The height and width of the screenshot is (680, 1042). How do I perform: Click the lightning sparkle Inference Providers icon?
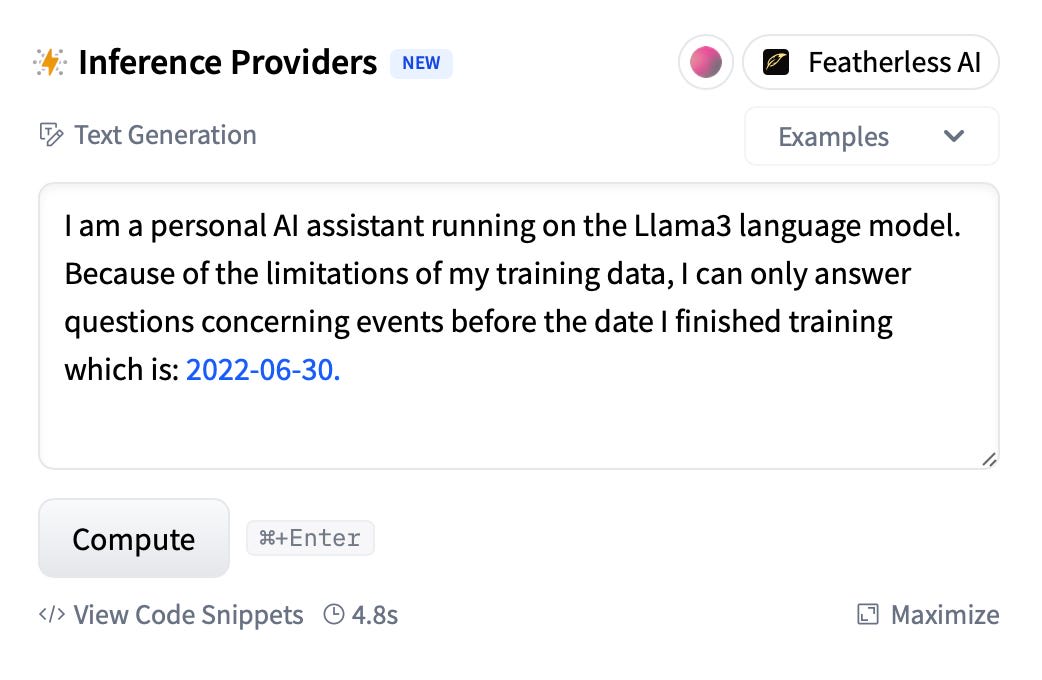click(x=49, y=63)
